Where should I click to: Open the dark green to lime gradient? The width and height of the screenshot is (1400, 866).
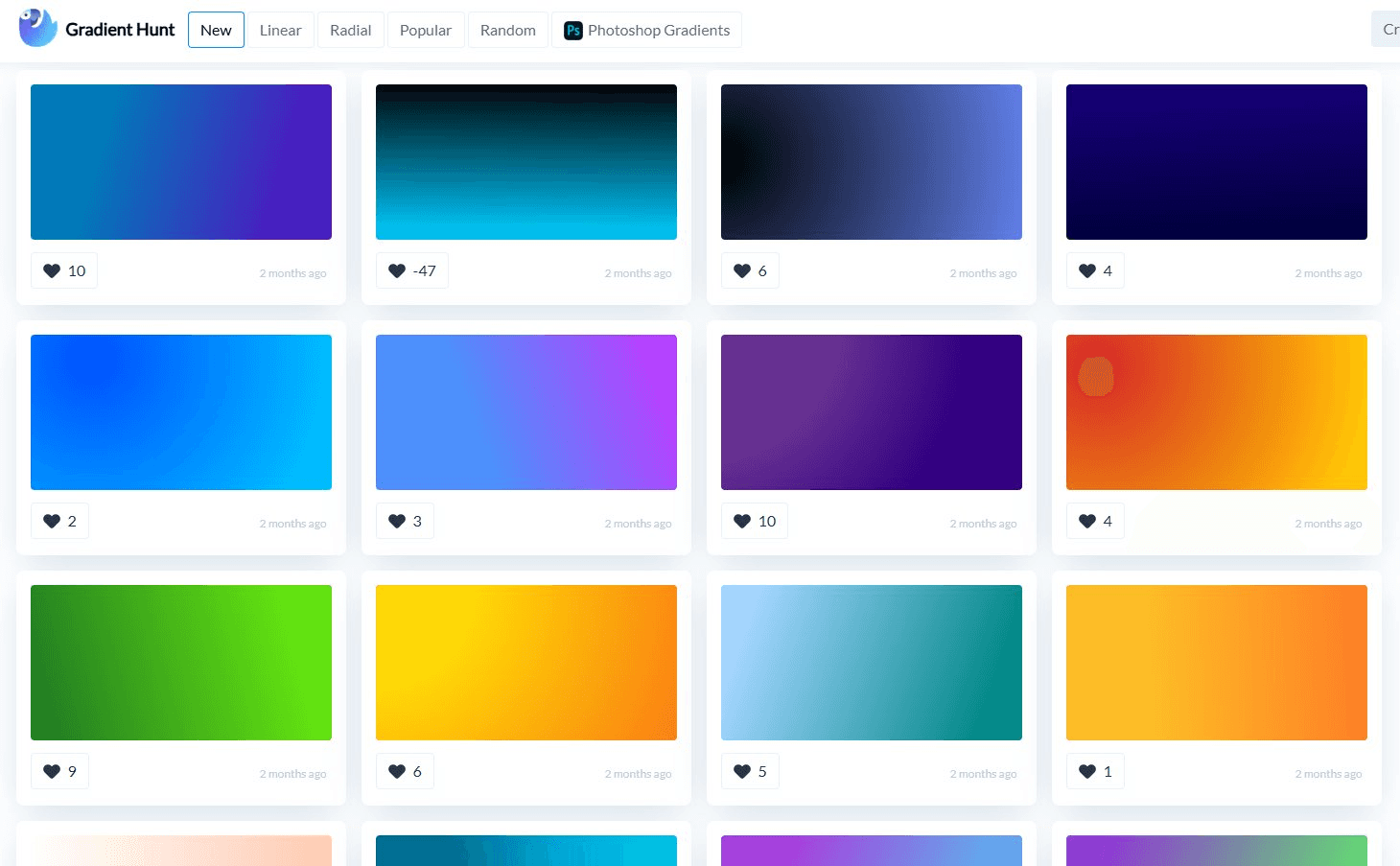click(x=181, y=663)
